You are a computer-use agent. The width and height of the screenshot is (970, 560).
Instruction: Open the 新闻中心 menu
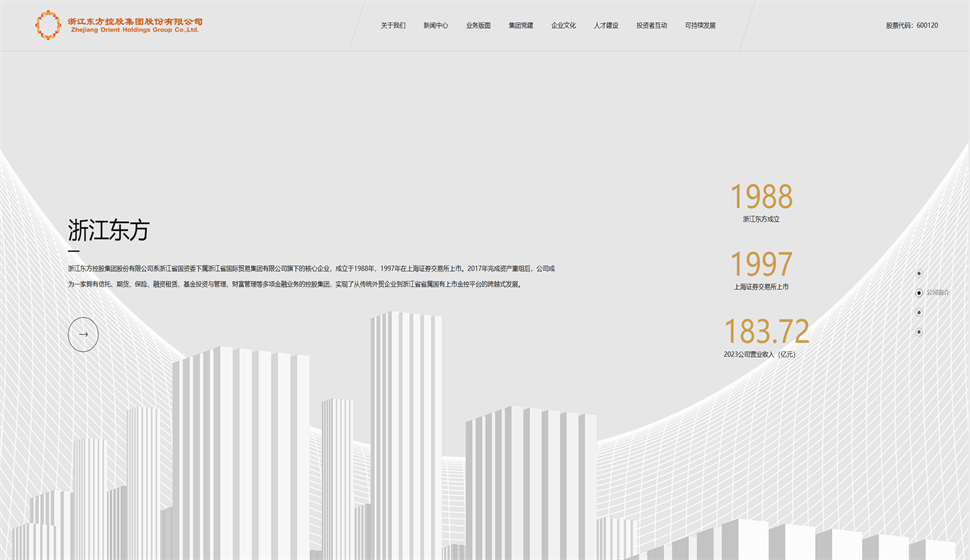pyautogui.click(x=436, y=25)
